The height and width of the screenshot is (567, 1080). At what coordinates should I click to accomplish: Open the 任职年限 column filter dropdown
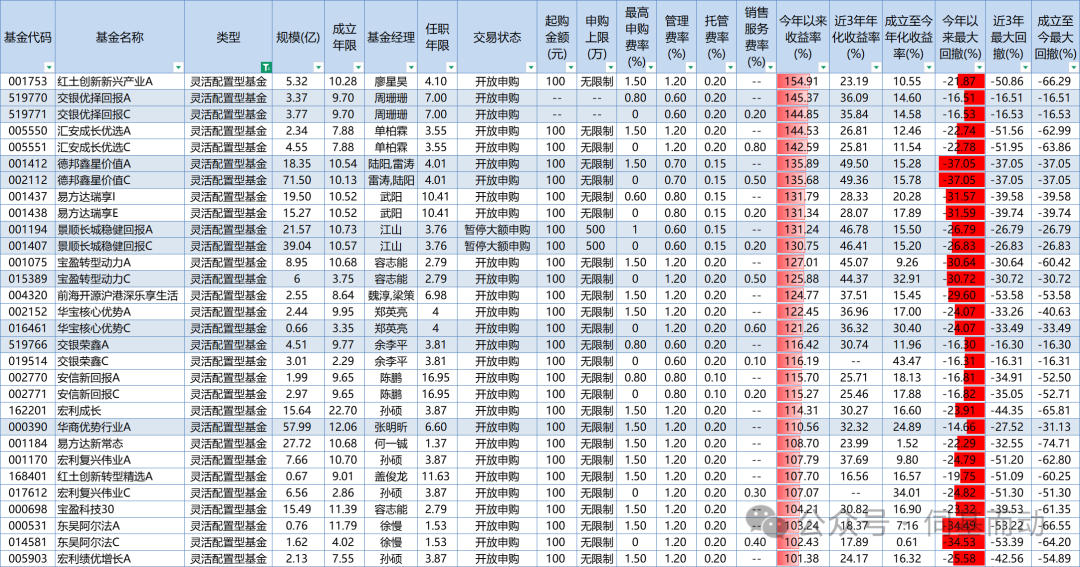451,68
